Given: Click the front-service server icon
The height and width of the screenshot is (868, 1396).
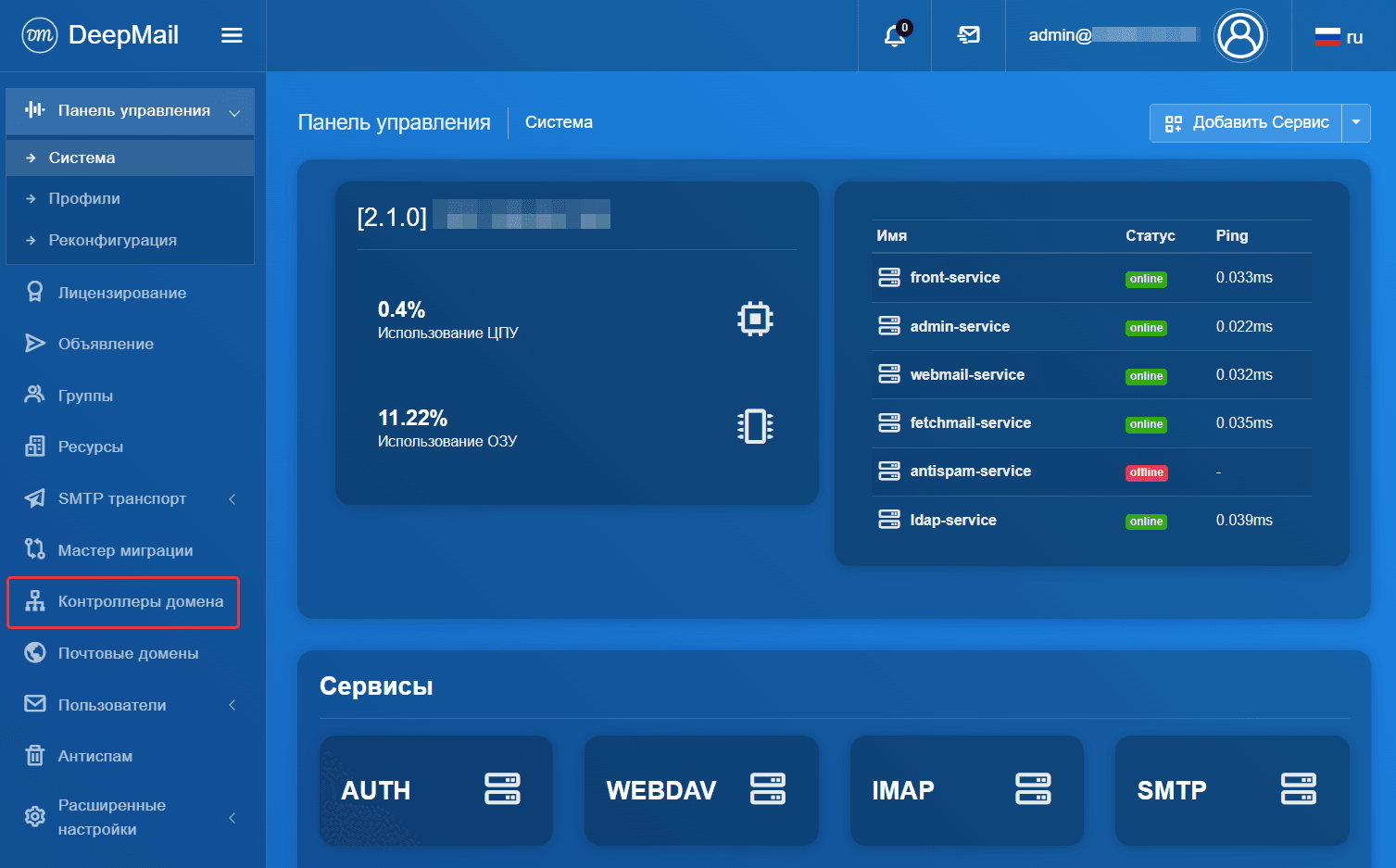Looking at the screenshot, I should coord(889,277).
